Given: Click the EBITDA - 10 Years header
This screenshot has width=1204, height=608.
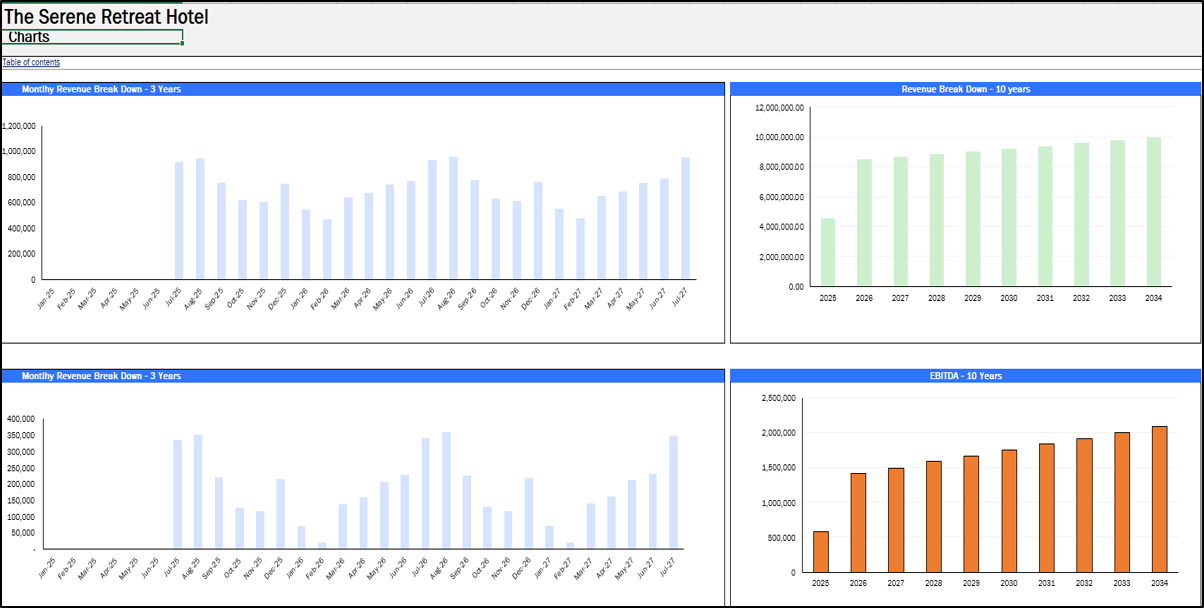Looking at the screenshot, I should (x=965, y=376).
